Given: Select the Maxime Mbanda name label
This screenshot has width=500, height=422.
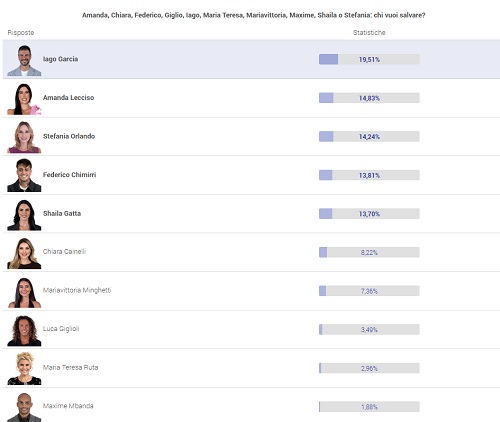Looking at the screenshot, I should [68, 406].
